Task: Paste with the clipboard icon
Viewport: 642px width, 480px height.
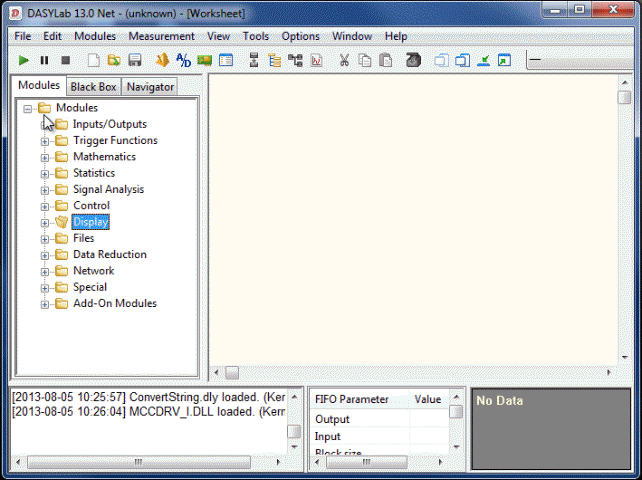Action: 386,61
